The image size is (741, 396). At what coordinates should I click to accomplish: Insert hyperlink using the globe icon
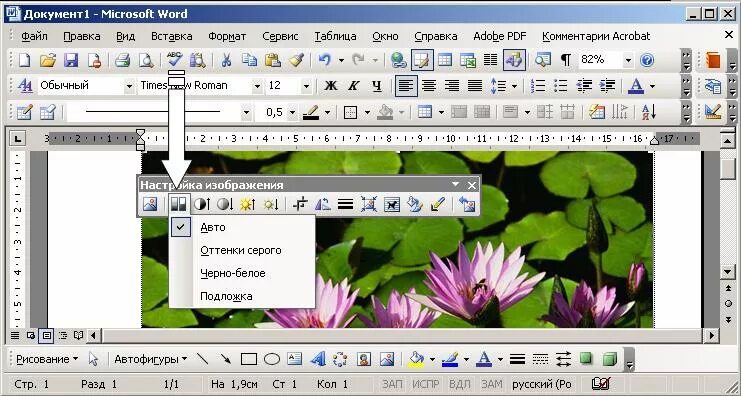[x=399, y=60]
